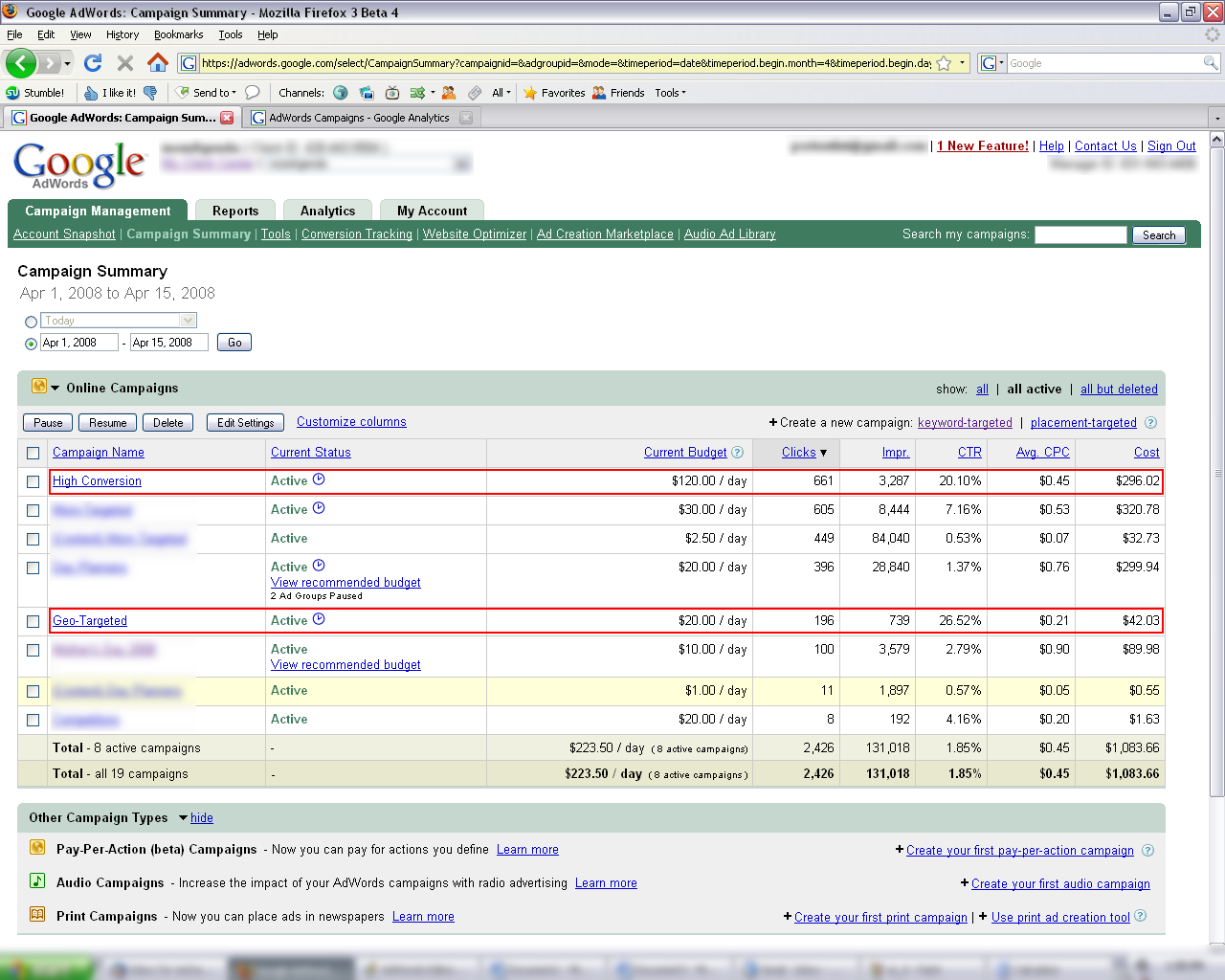1225x980 pixels.
Task: Click the thumbs down icon
Action: tap(150, 93)
